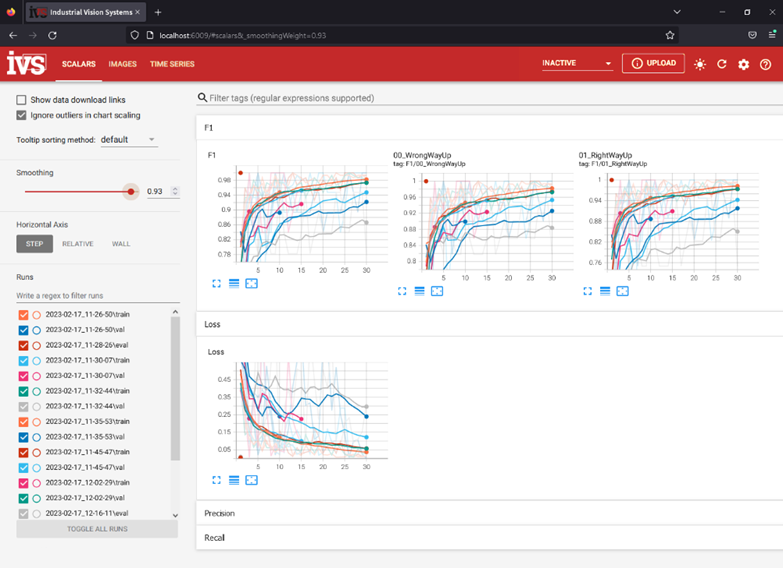Open the help question mark icon
The height and width of the screenshot is (568, 783).
point(765,64)
